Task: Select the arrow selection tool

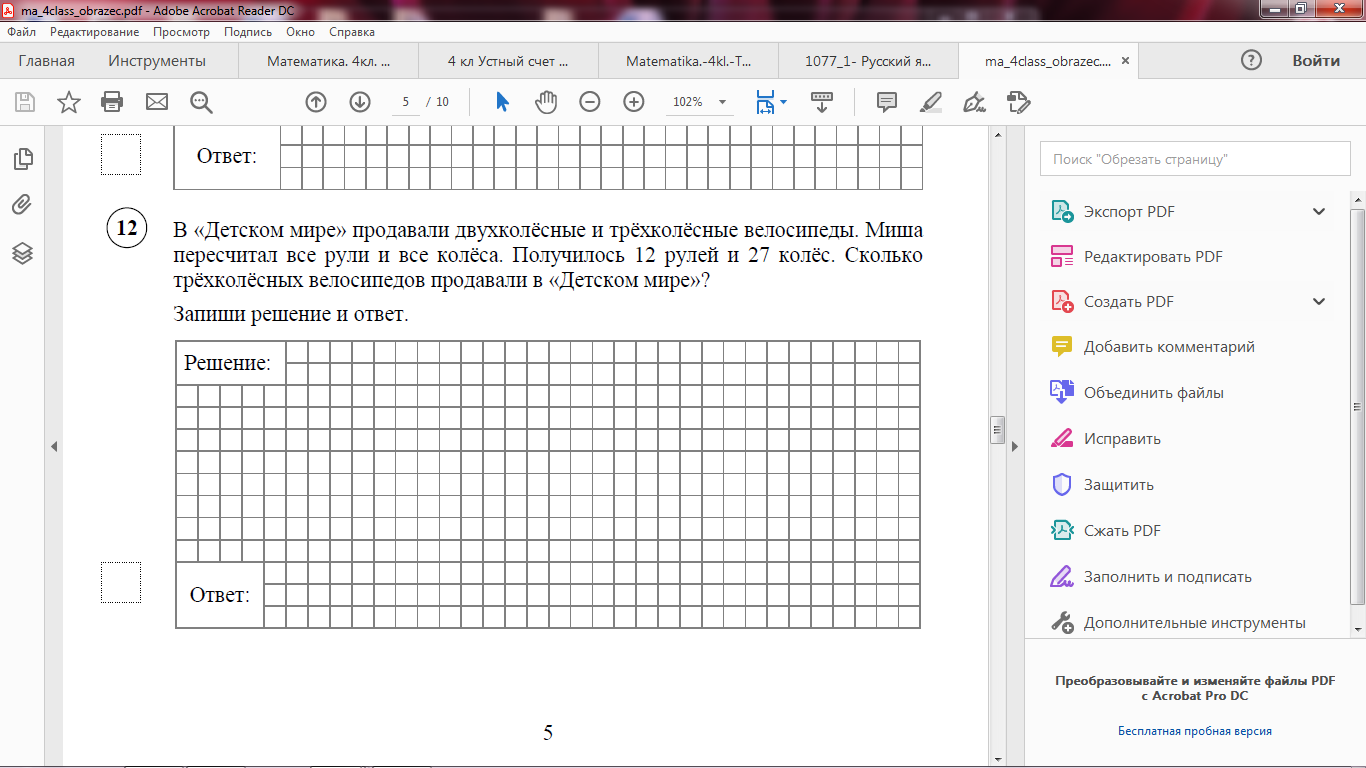Action: [502, 101]
